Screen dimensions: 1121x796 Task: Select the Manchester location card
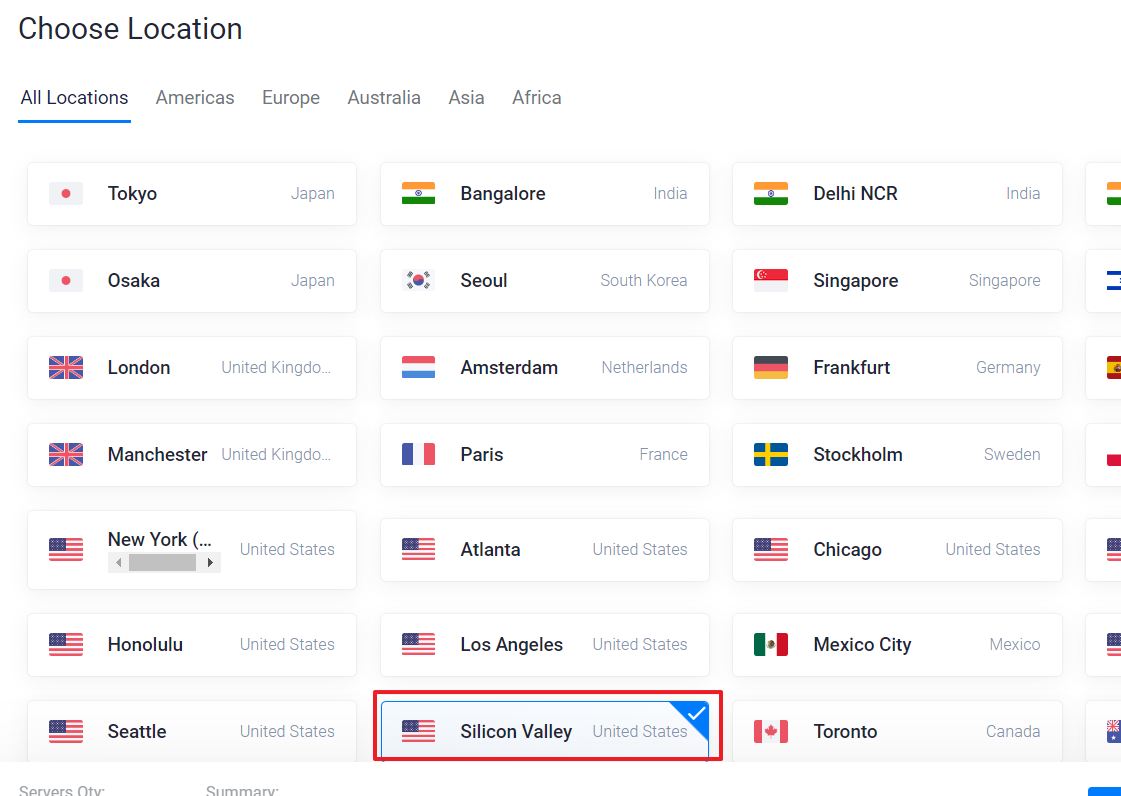[192, 455]
